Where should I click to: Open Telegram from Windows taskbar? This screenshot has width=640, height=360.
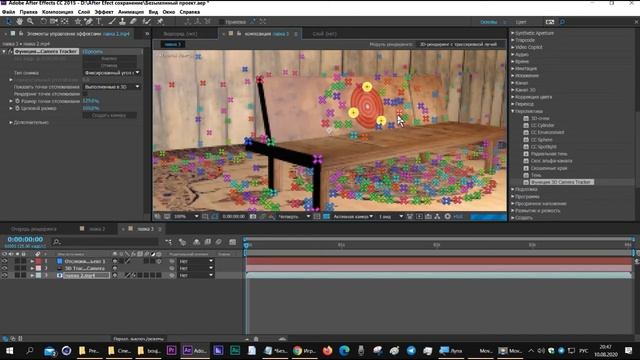pos(411,350)
